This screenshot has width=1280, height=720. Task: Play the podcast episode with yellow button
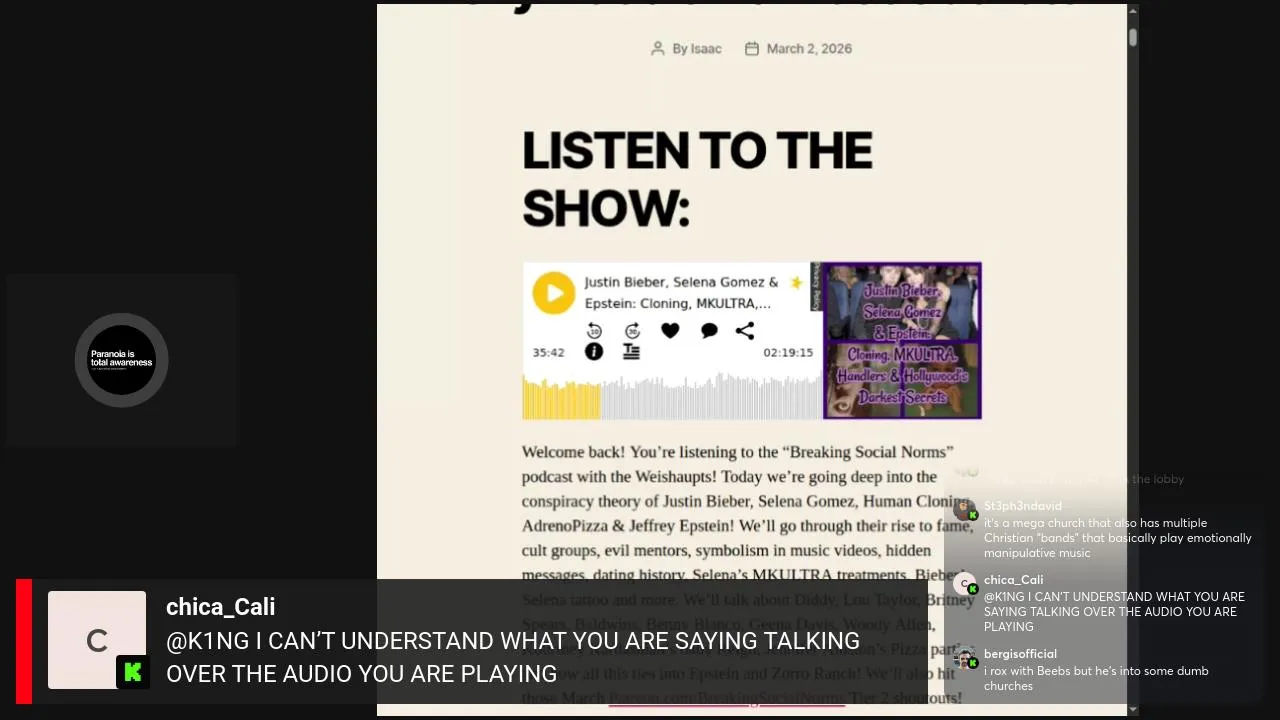tap(553, 293)
